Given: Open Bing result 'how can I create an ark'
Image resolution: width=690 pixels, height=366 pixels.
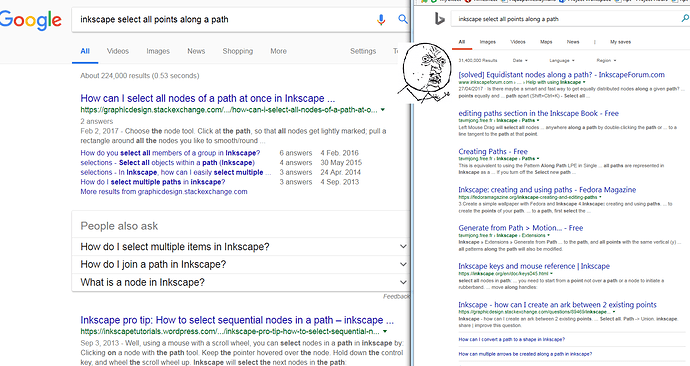Looking at the screenshot, I should [x=557, y=304].
